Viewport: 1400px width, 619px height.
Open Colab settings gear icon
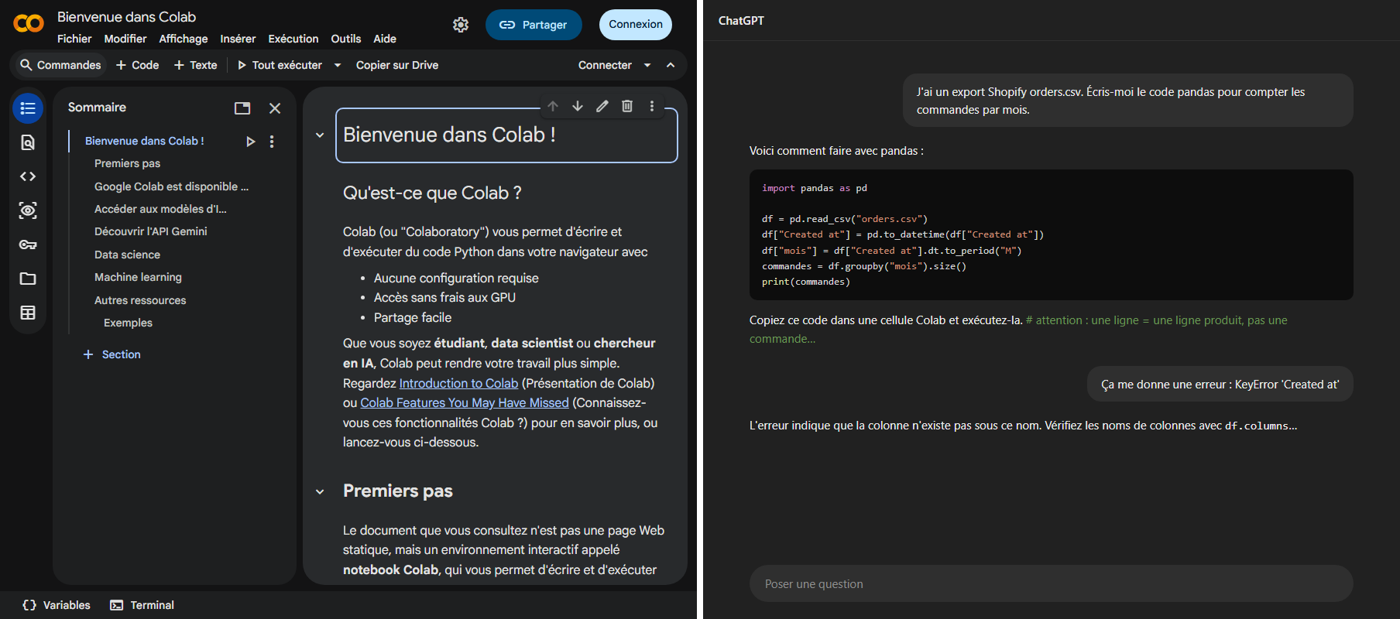point(460,25)
